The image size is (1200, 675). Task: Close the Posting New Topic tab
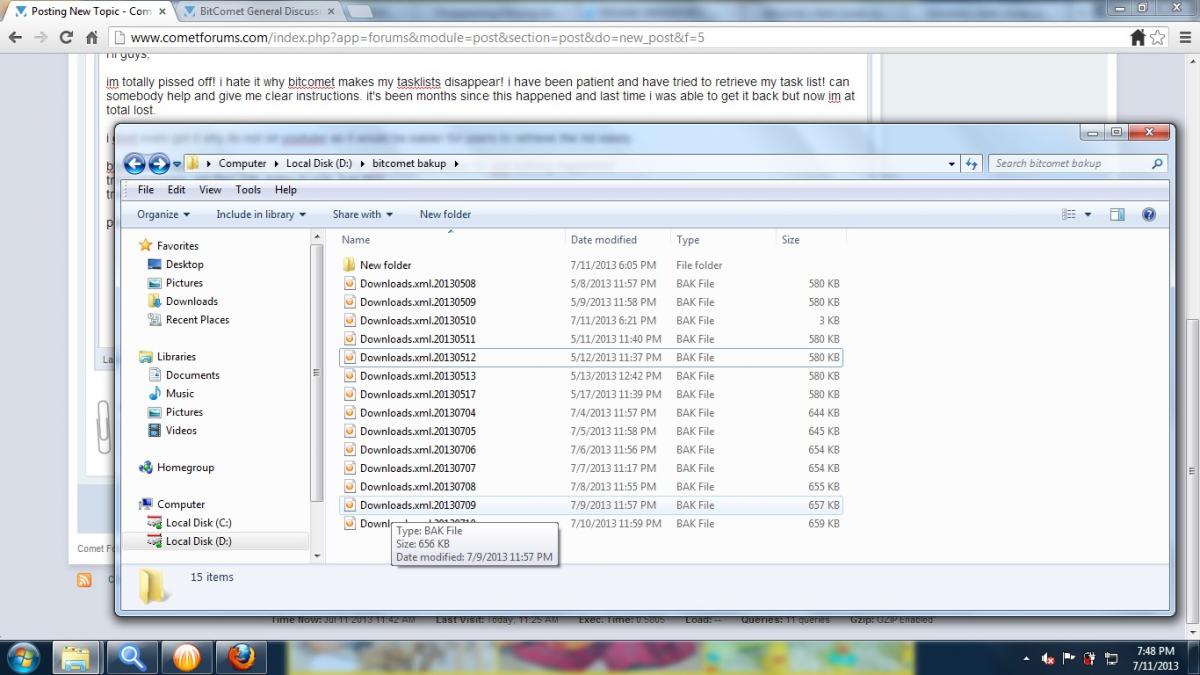[162, 12]
